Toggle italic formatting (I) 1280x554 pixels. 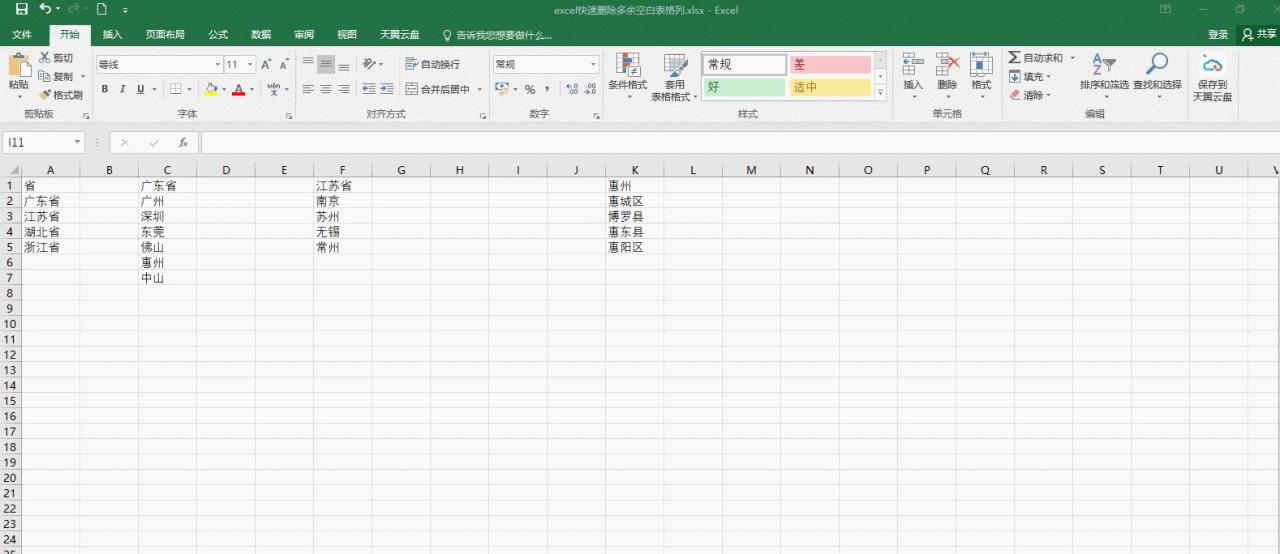coord(122,89)
